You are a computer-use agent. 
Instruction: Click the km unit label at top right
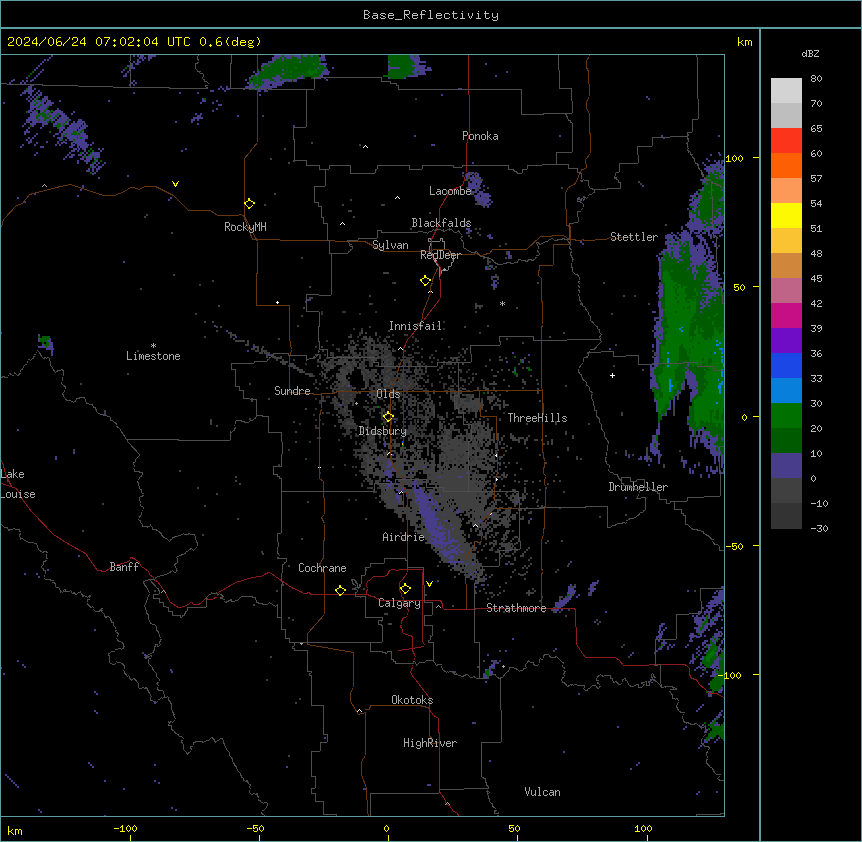tap(745, 42)
